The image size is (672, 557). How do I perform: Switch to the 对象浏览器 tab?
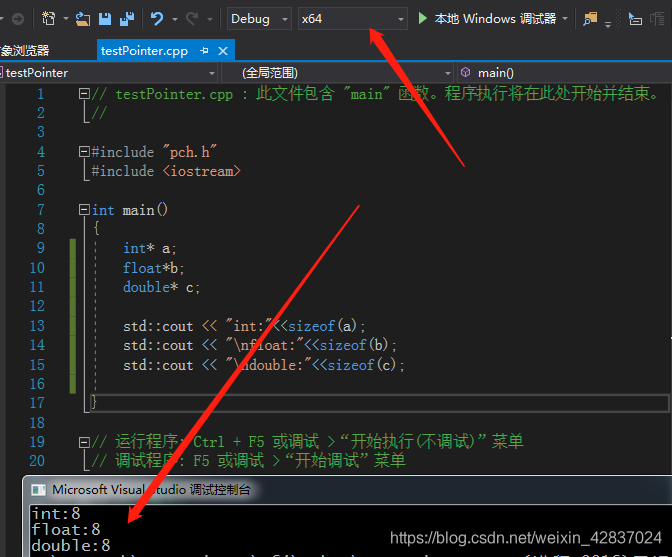[24, 51]
